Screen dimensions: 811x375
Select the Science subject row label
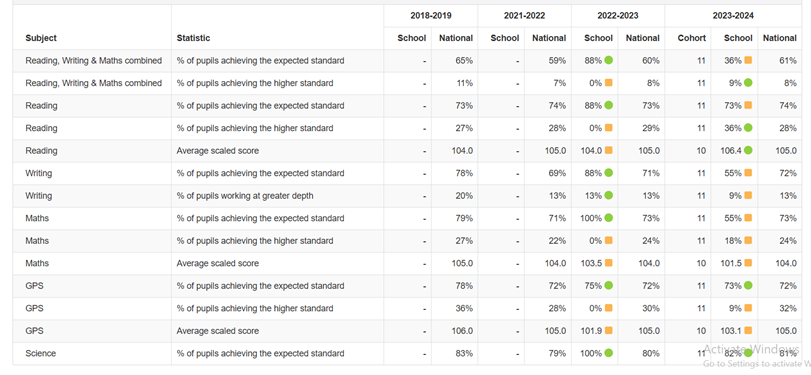pyautogui.click(x=40, y=353)
